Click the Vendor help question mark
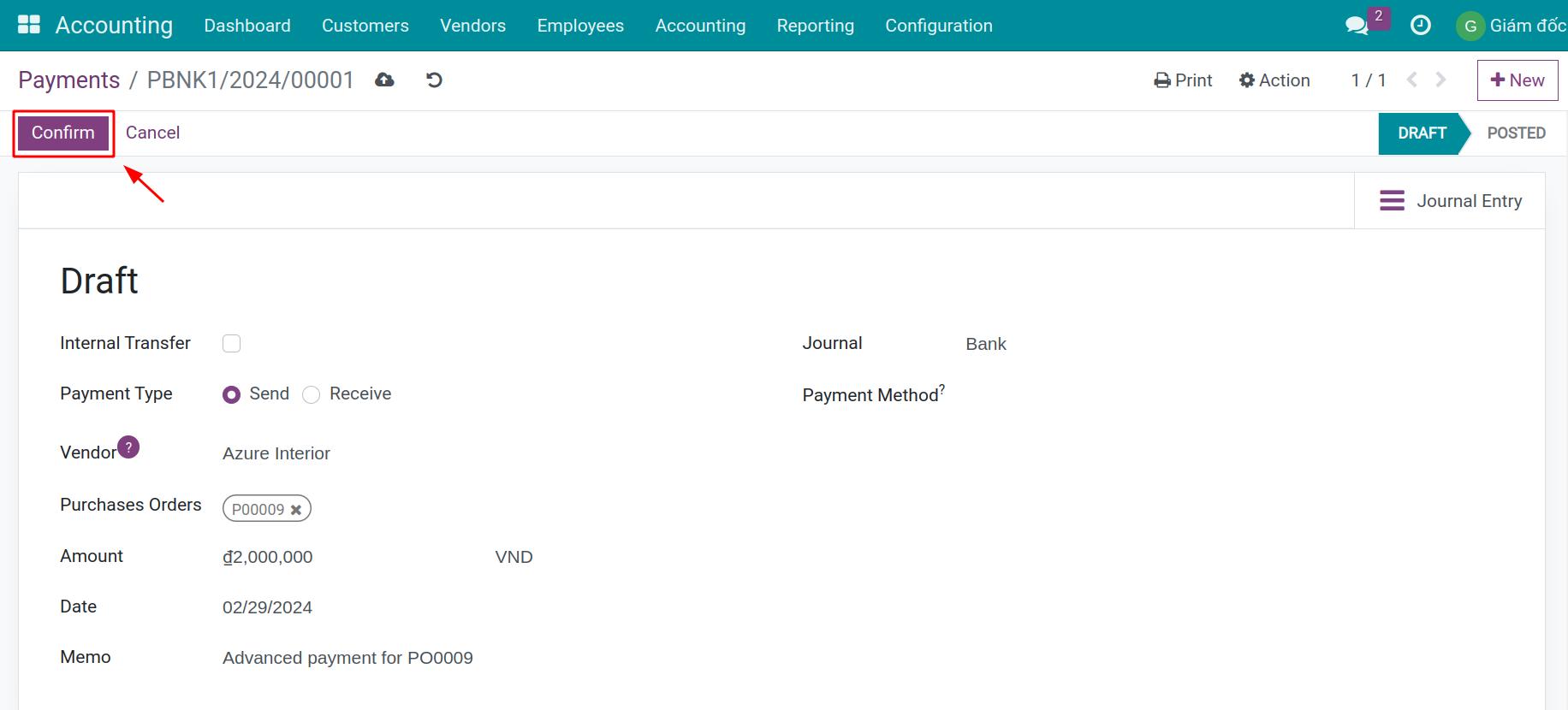1568x710 pixels. coord(128,447)
